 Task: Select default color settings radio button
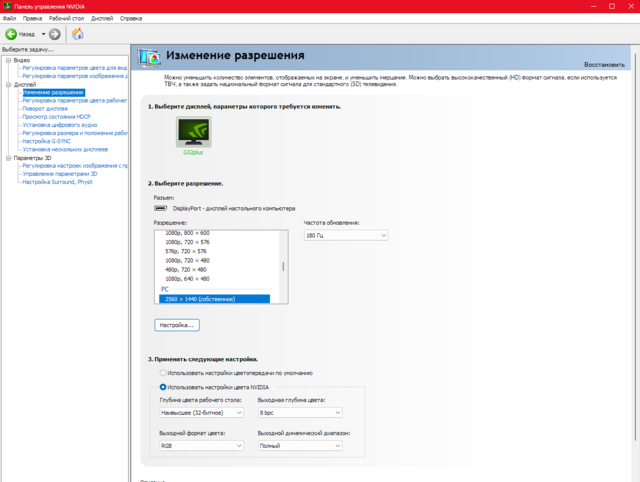164,372
